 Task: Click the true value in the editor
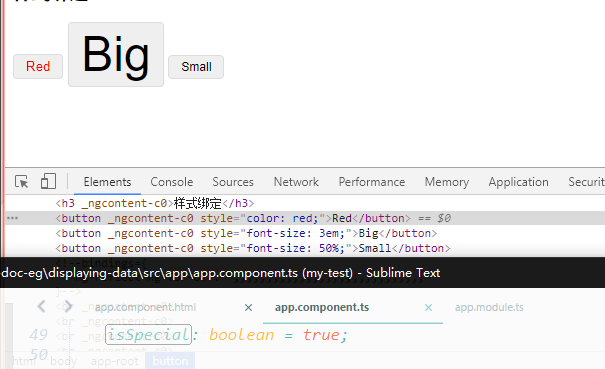pos(321,335)
